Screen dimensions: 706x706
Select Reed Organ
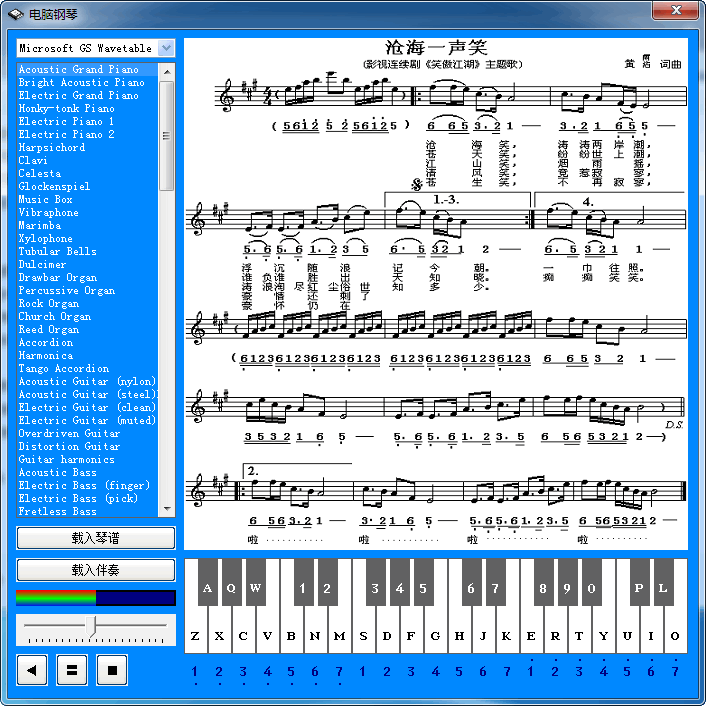(88, 330)
